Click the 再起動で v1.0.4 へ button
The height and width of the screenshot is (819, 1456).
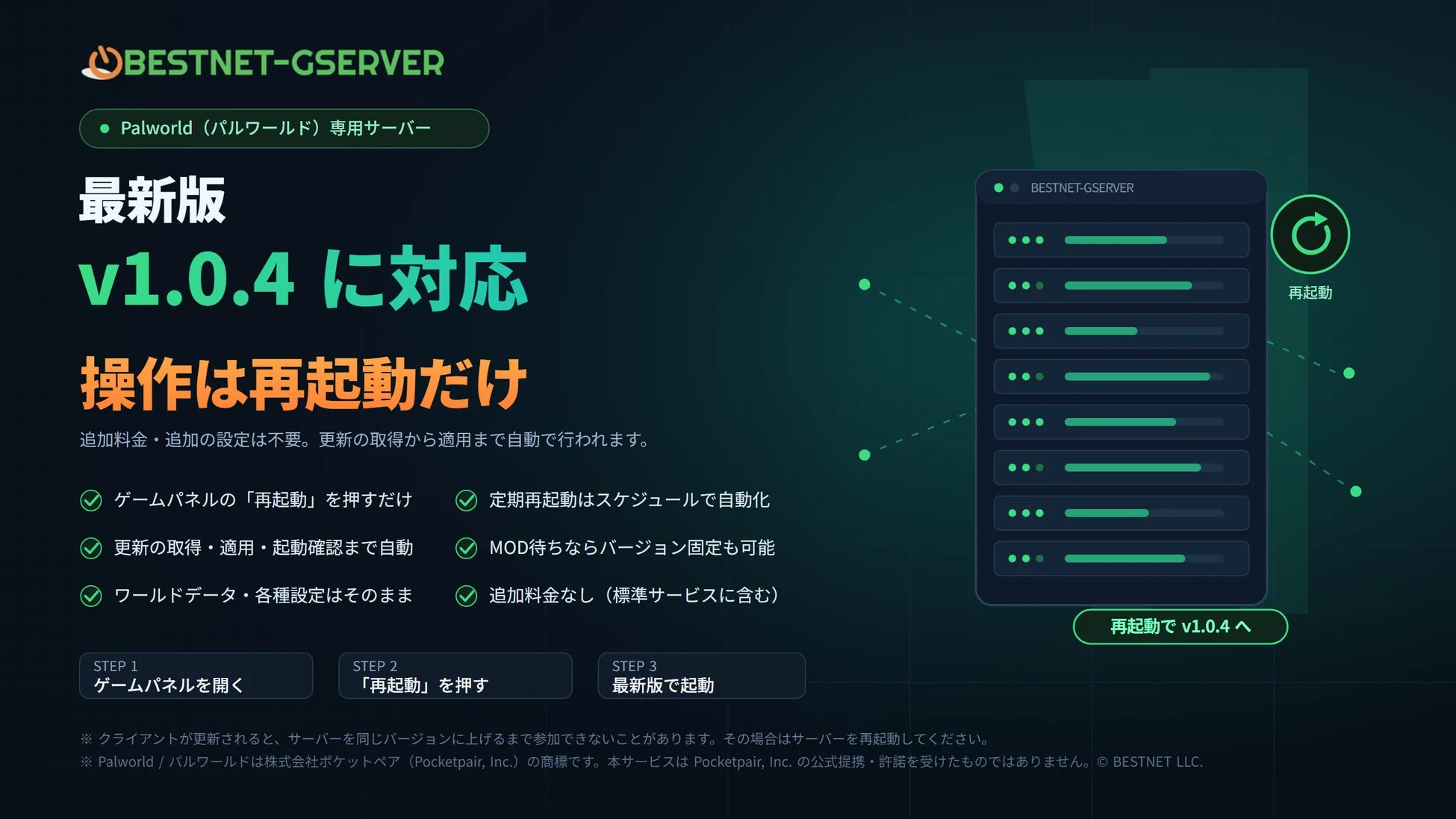(x=1180, y=626)
